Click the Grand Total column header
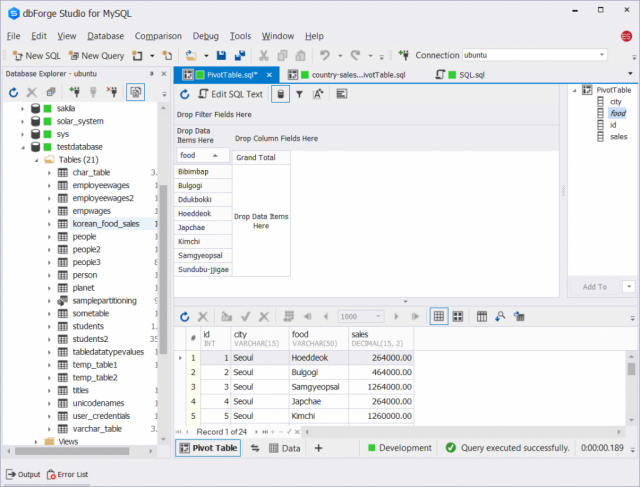This screenshot has height=487, width=640. (x=261, y=158)
